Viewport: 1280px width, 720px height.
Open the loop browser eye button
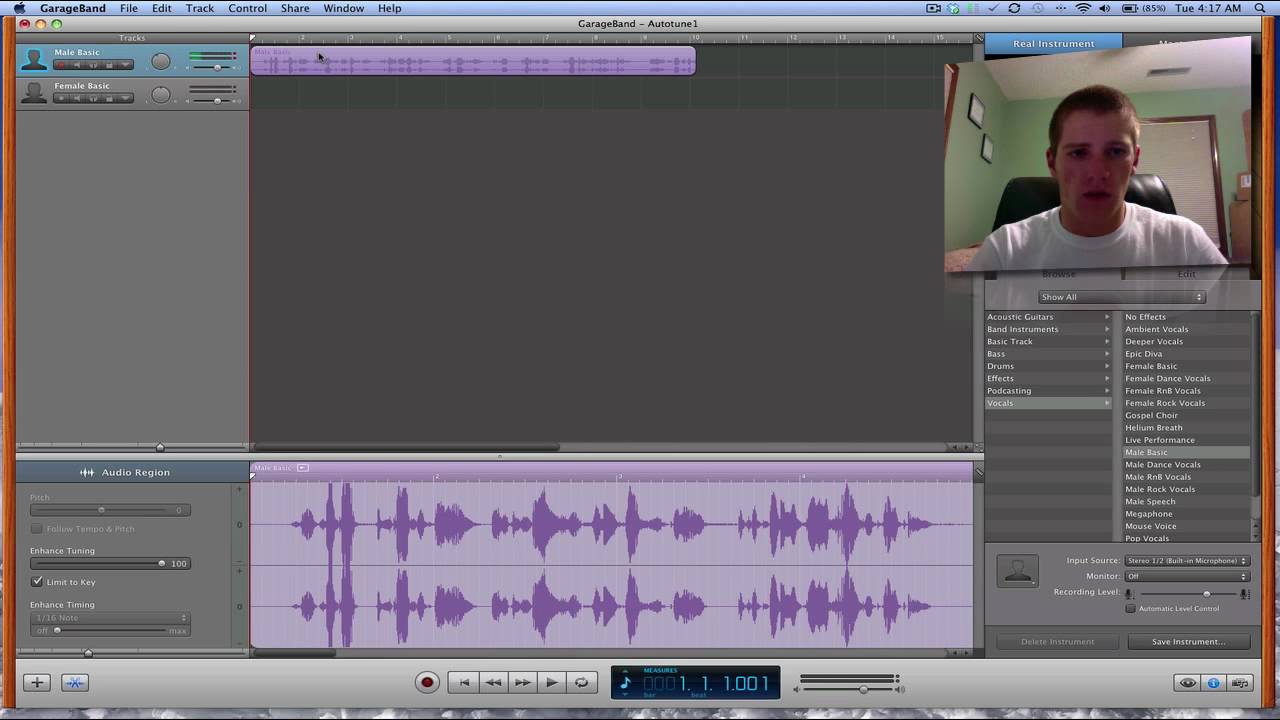click(x=1187, y=683)
